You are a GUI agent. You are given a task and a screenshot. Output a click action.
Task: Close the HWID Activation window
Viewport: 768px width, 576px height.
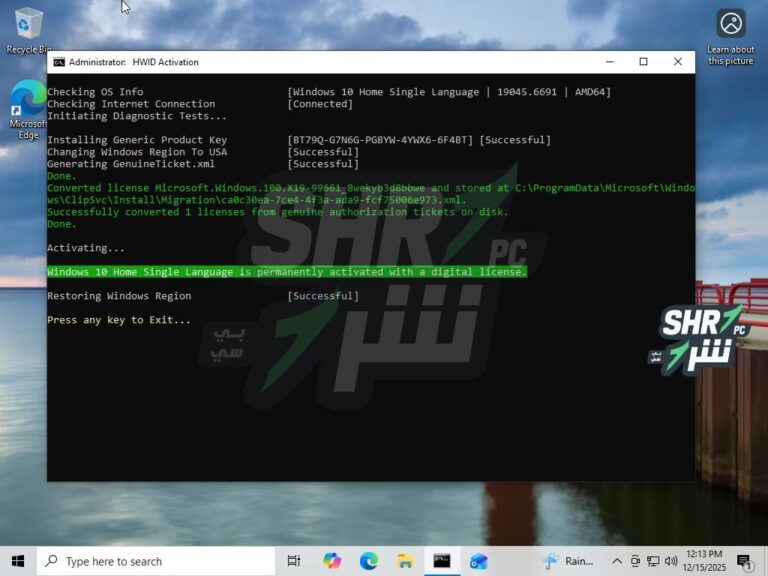pyautogui.click(x=678, y=62)
